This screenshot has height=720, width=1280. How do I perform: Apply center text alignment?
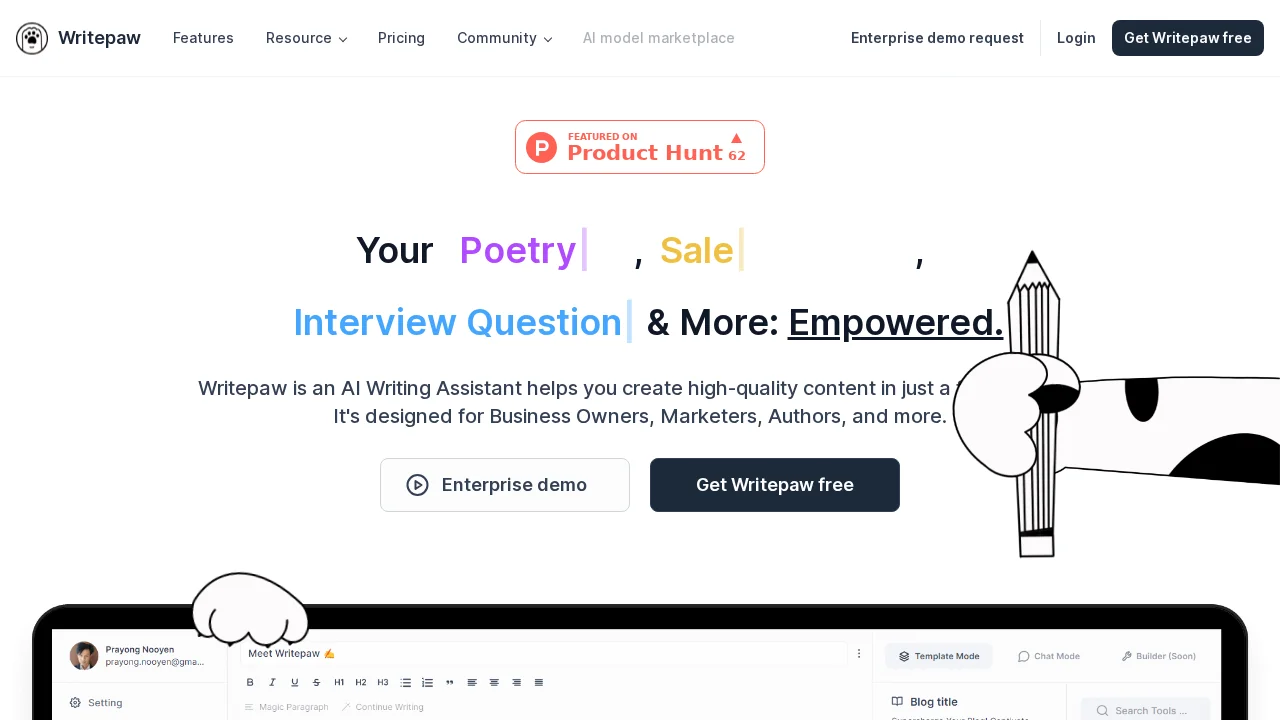(x=494, y=682)
